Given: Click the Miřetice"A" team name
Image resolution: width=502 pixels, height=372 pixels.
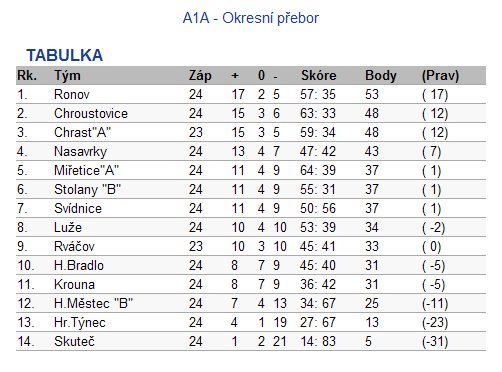Looking at the screenshot, I should pyautogui.click(x=86, y=170).
